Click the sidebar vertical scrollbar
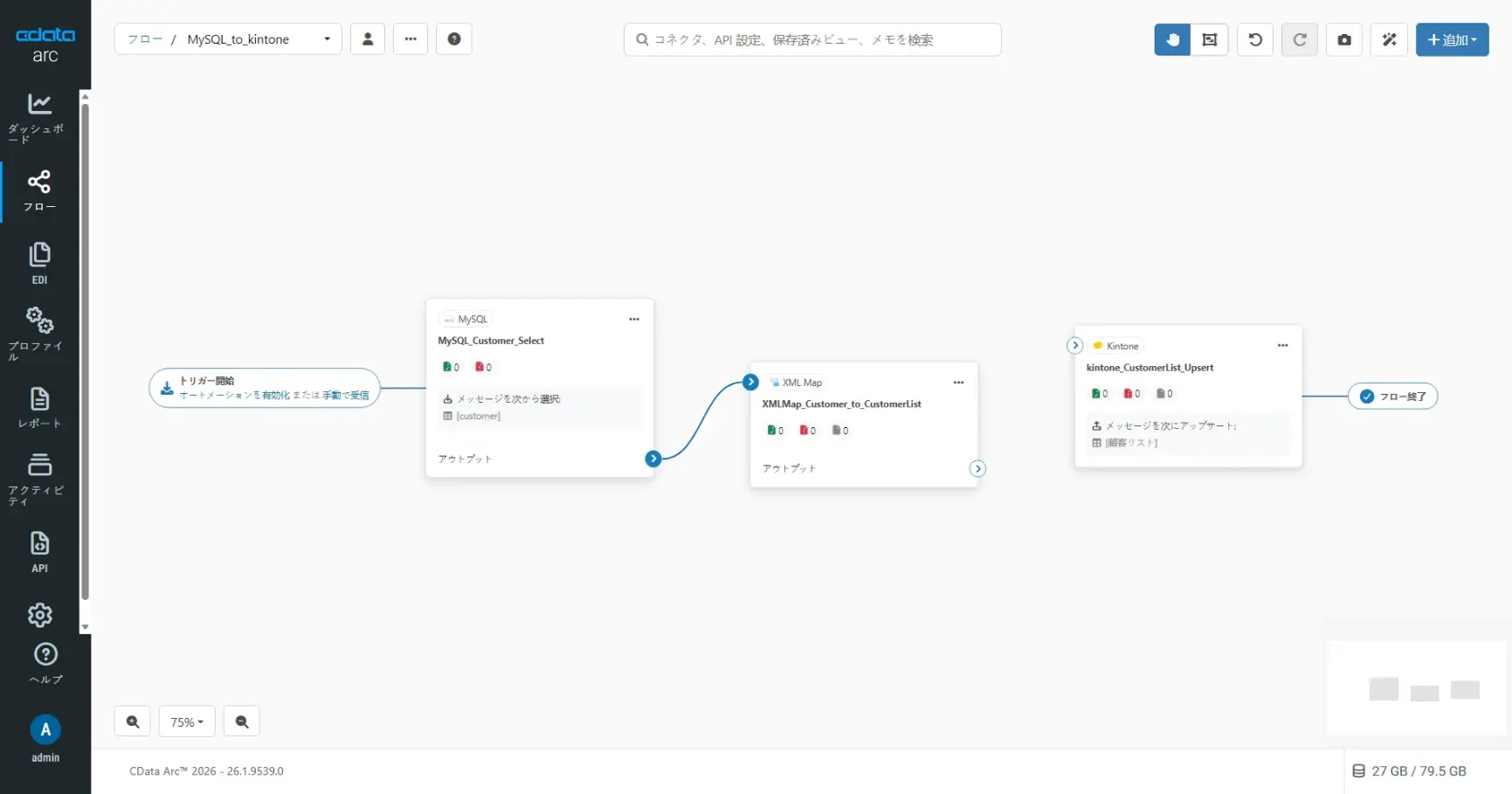Image resolution: width=1512 pixels, height=794 pixels. 85,351
